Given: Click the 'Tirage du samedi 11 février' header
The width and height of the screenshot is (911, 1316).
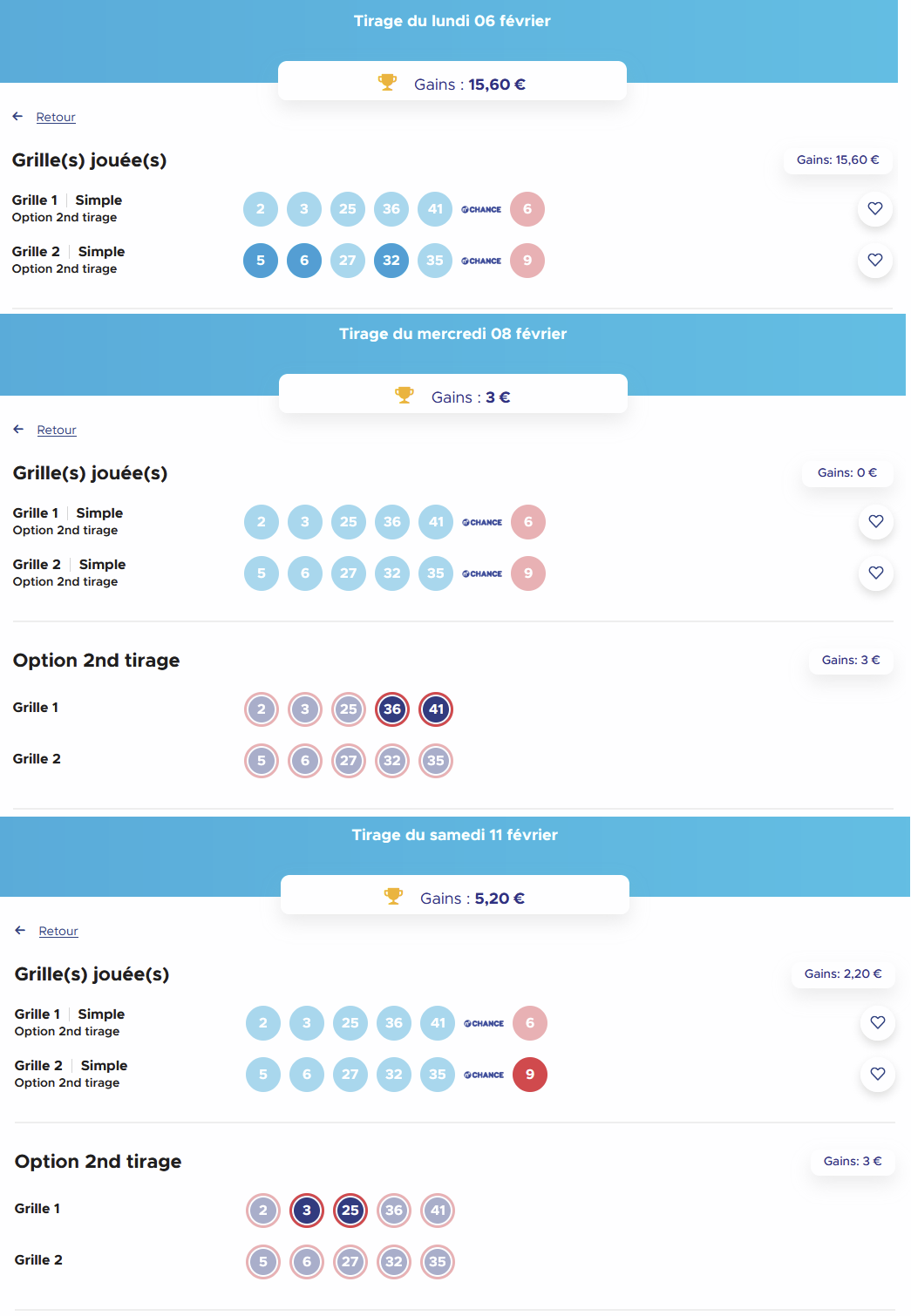Looking at the screenshot, I should 454,835.
